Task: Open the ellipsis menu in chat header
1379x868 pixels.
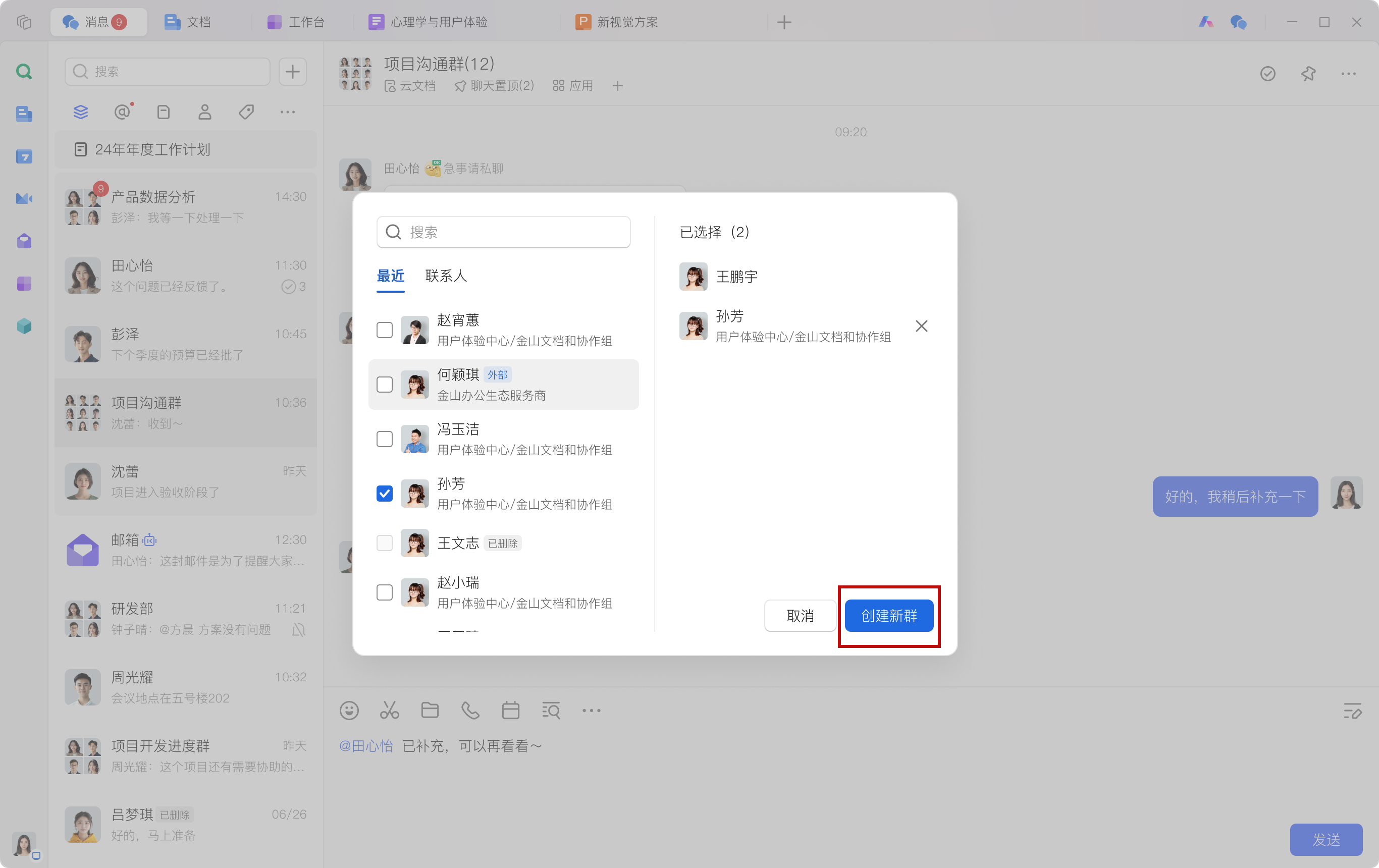Action: click(x=1348, y=73)
